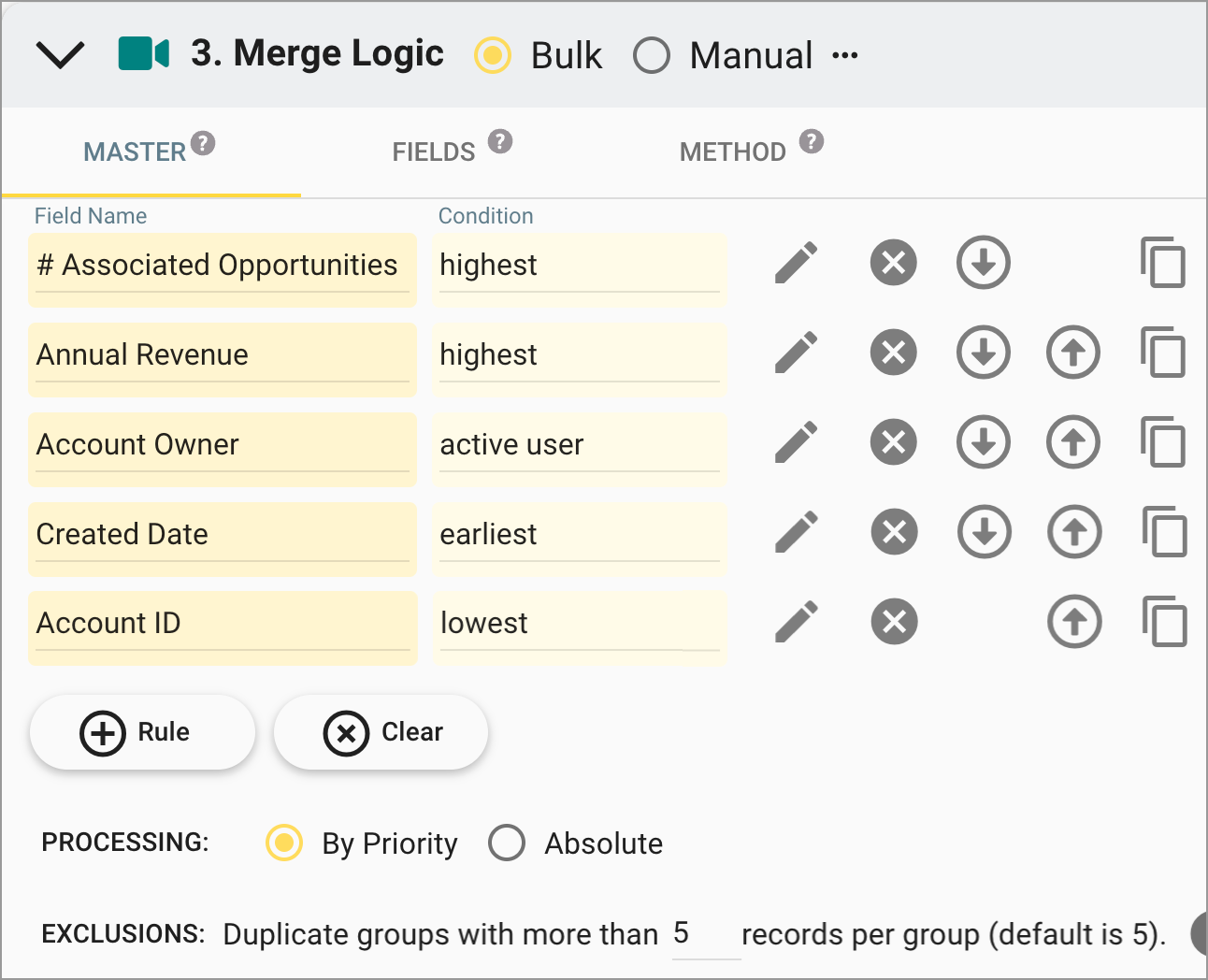Collapse the Merge Logic section
This screenshot has height=980, width=1208.
tap(60, 53)
